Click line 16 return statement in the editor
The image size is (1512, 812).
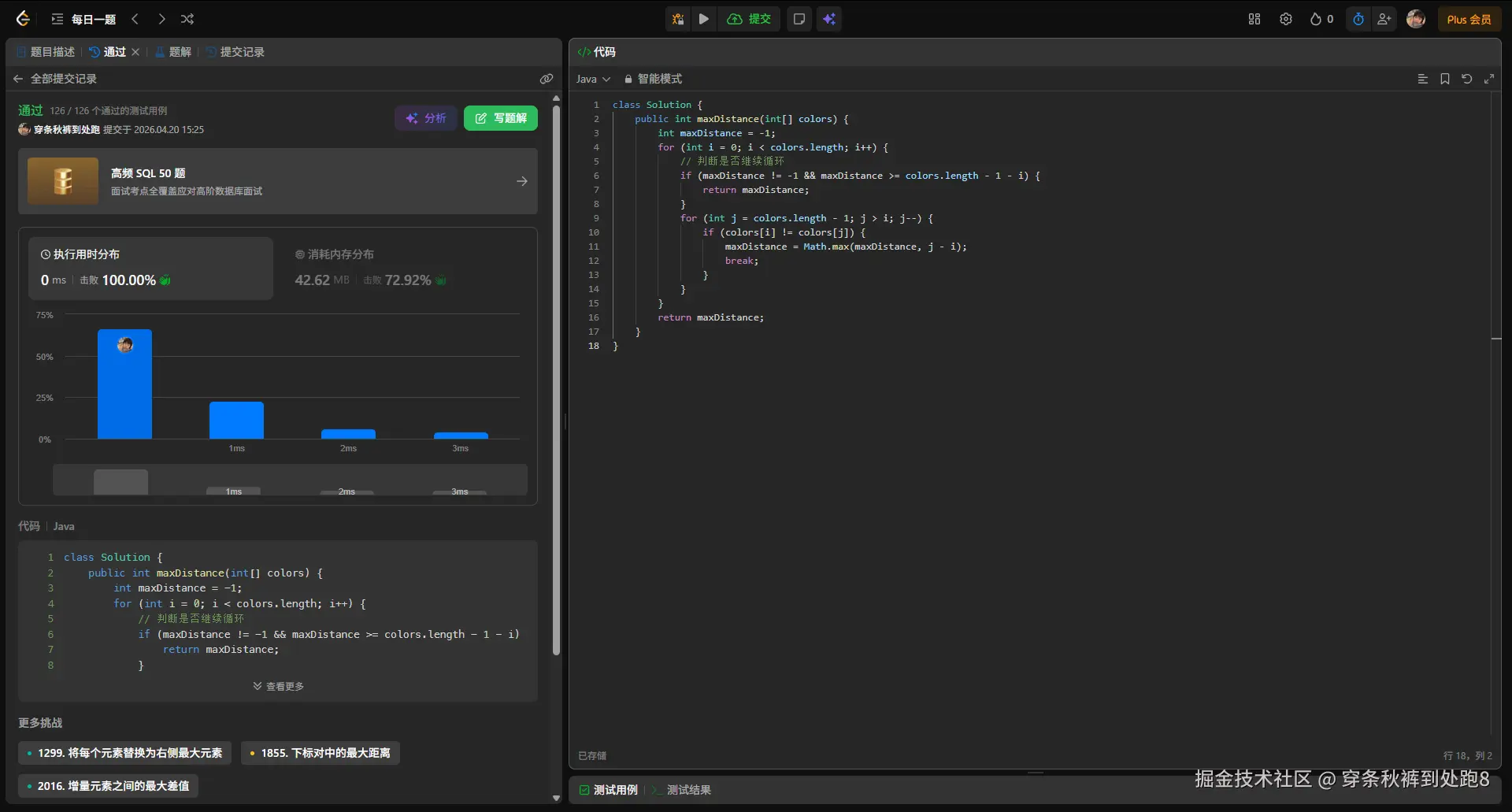point(711,317)
